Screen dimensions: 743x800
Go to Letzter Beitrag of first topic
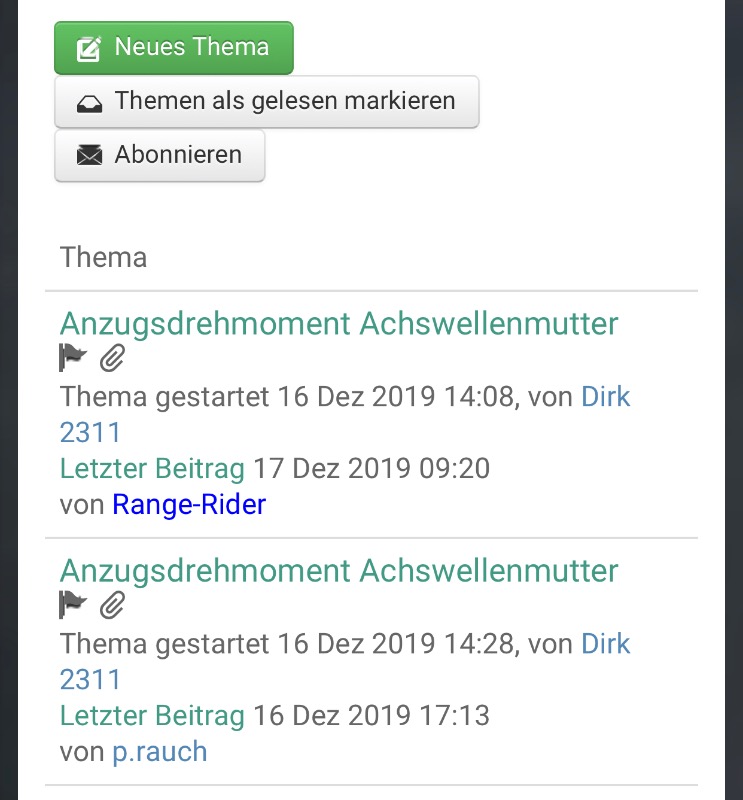pos(152,468)
